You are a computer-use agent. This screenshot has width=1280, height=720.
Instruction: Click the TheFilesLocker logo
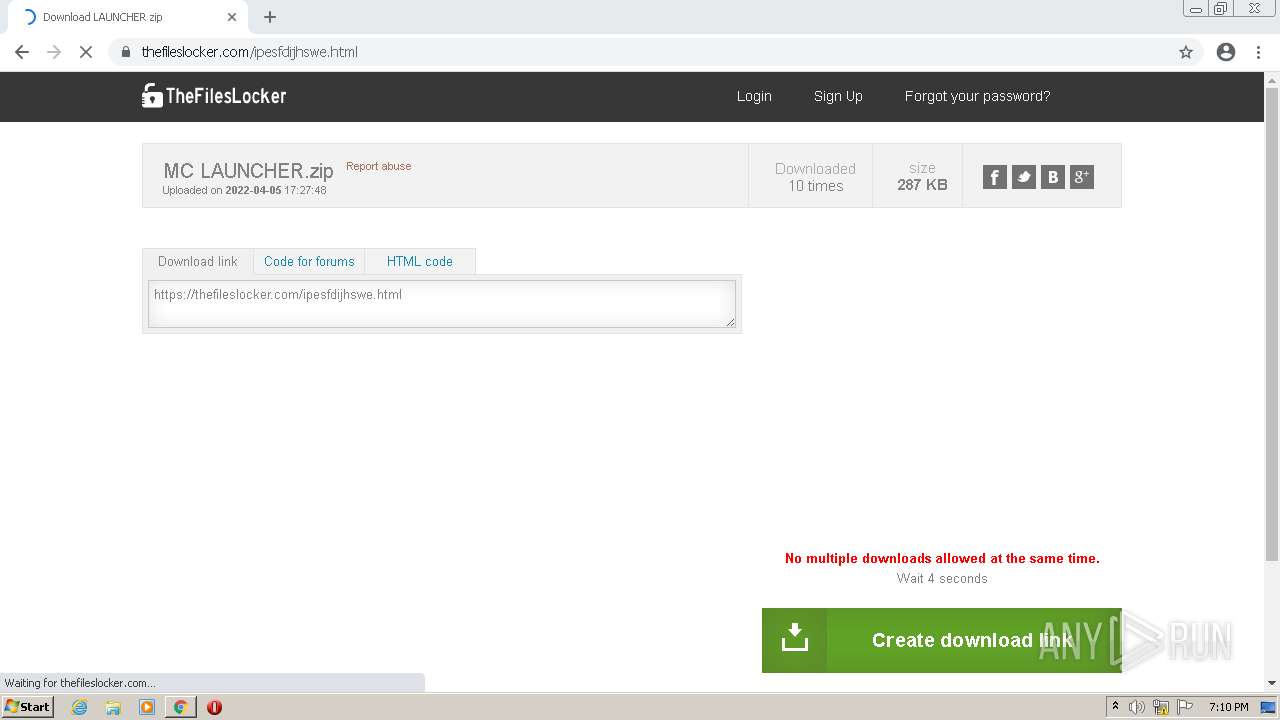point(214,96)
